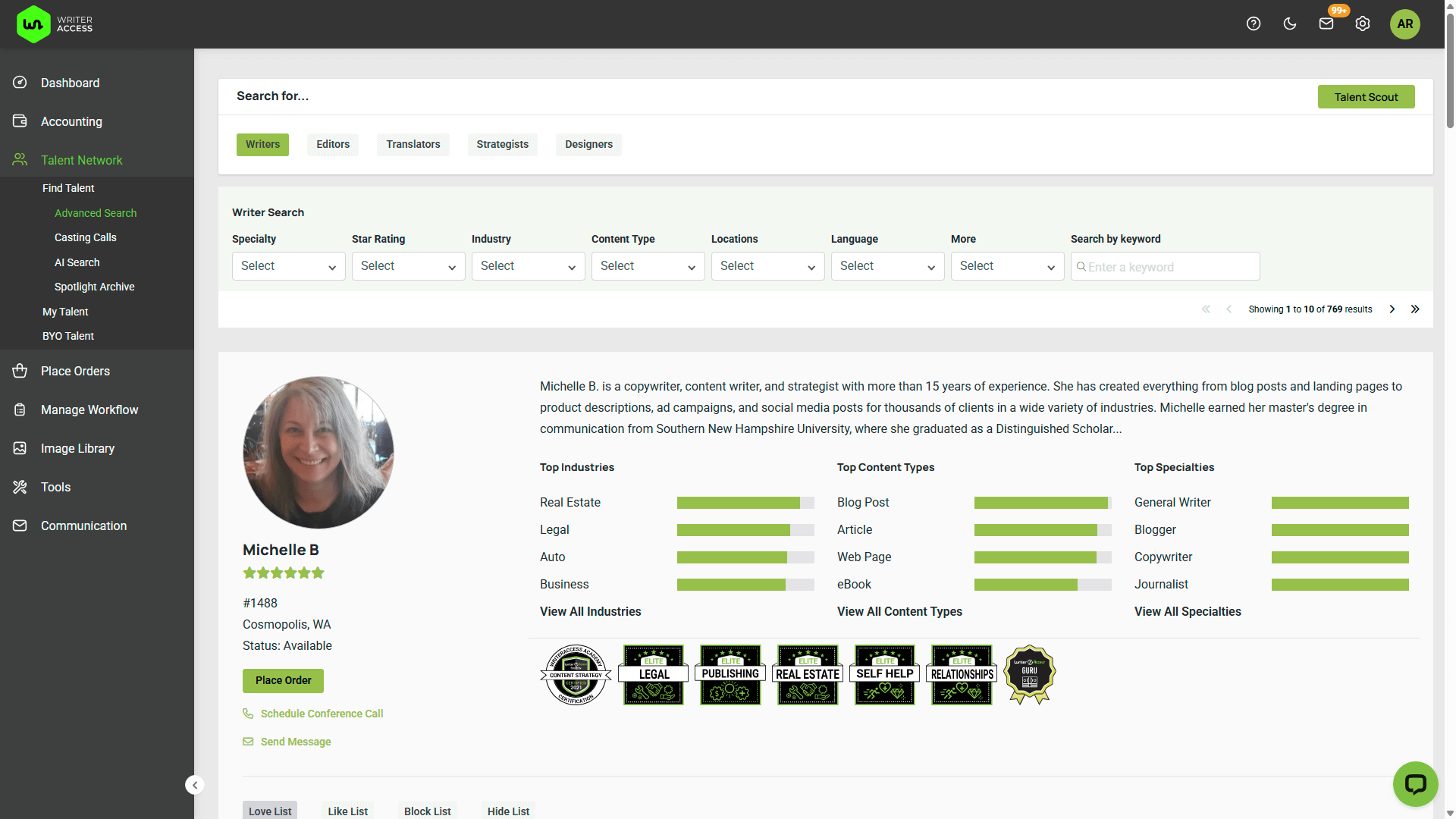Select the Accounting sidebar icon
The height and width of the screenshot is (819, 1456).
[20, 121]
